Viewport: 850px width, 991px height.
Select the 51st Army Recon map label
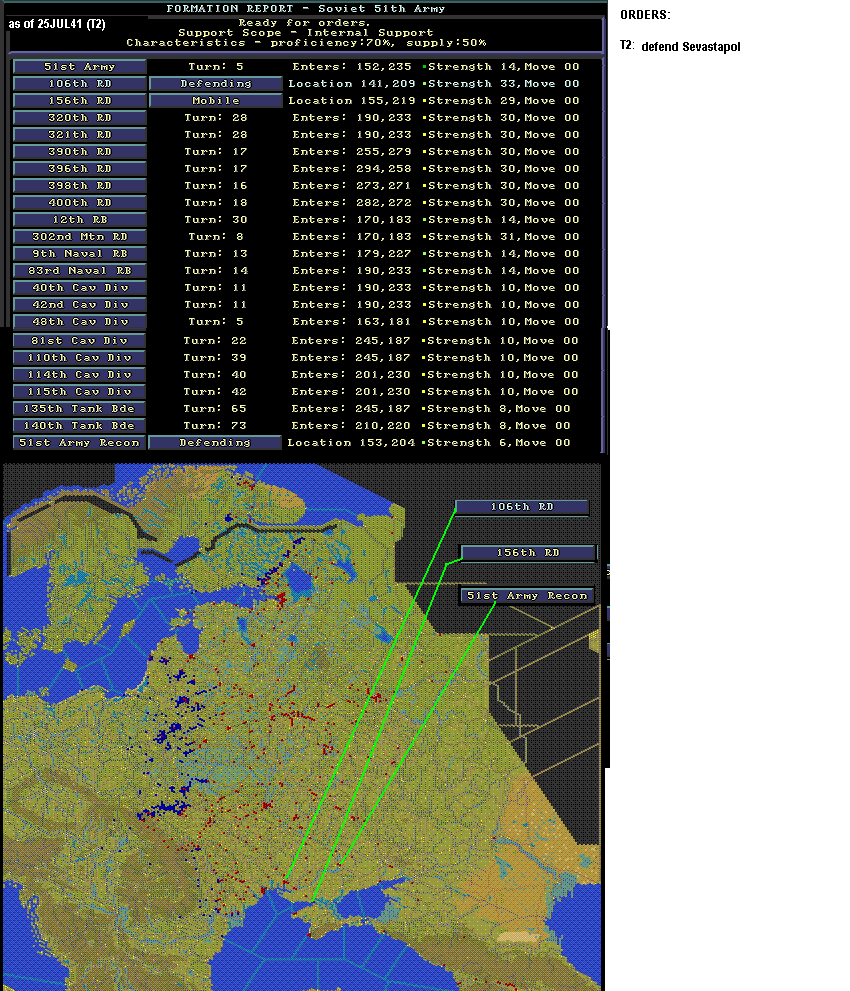click(x=527, y=596)
